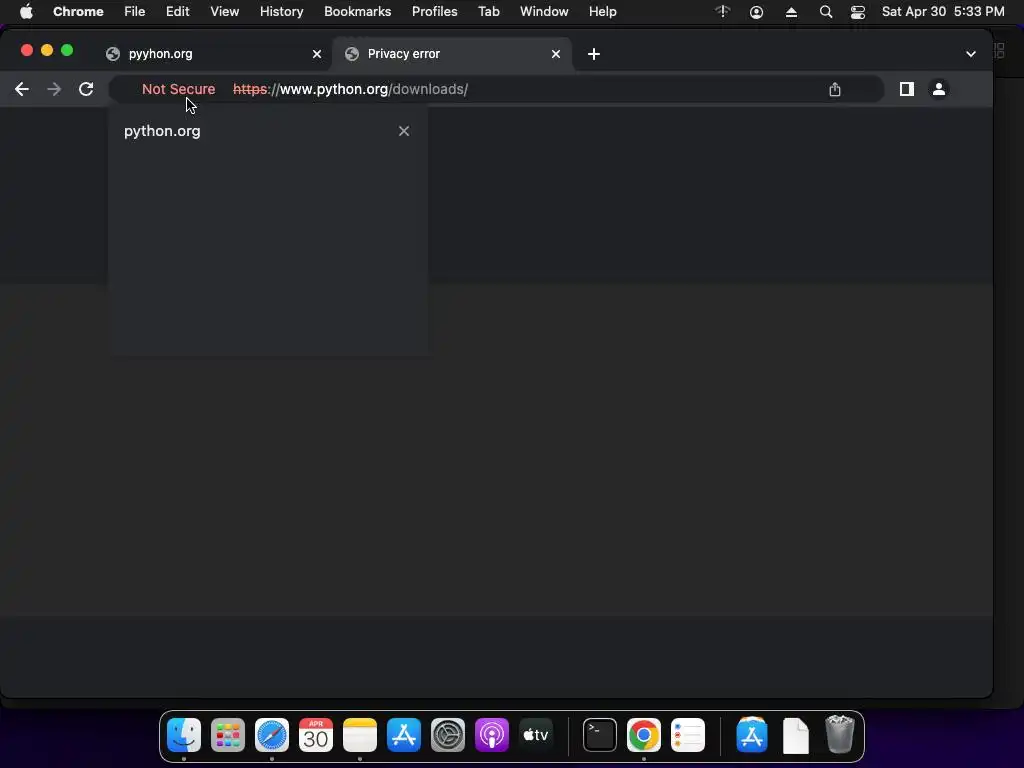Open the Profiles menu
This screenshot has width=1024, height=768.
(434, 12)
